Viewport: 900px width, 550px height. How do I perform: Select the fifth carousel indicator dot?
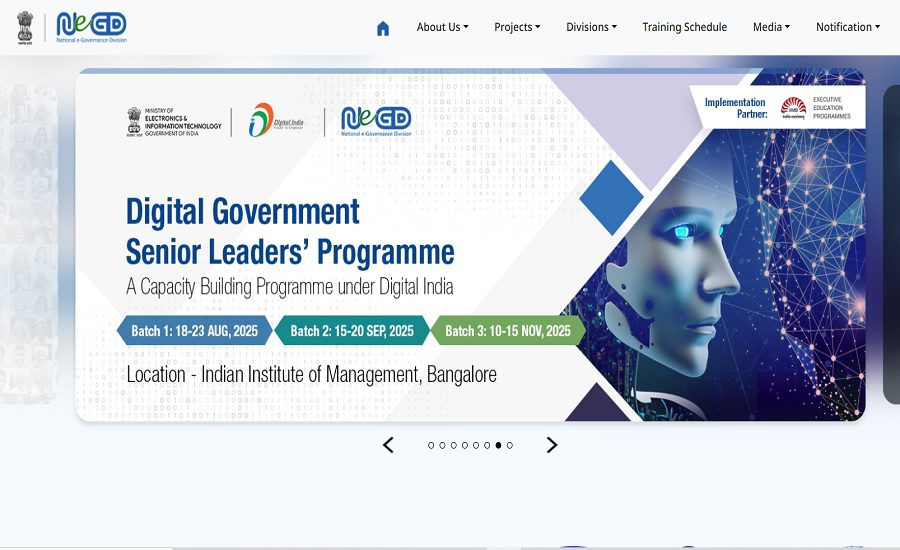476,446
